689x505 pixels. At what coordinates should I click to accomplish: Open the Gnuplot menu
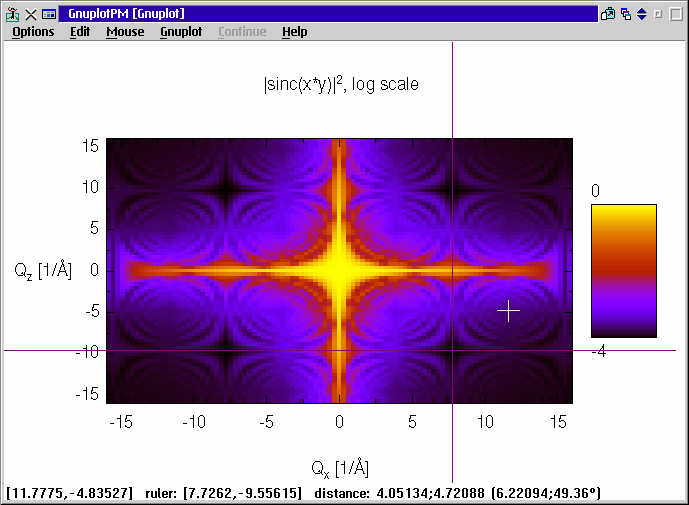(181, 32)
